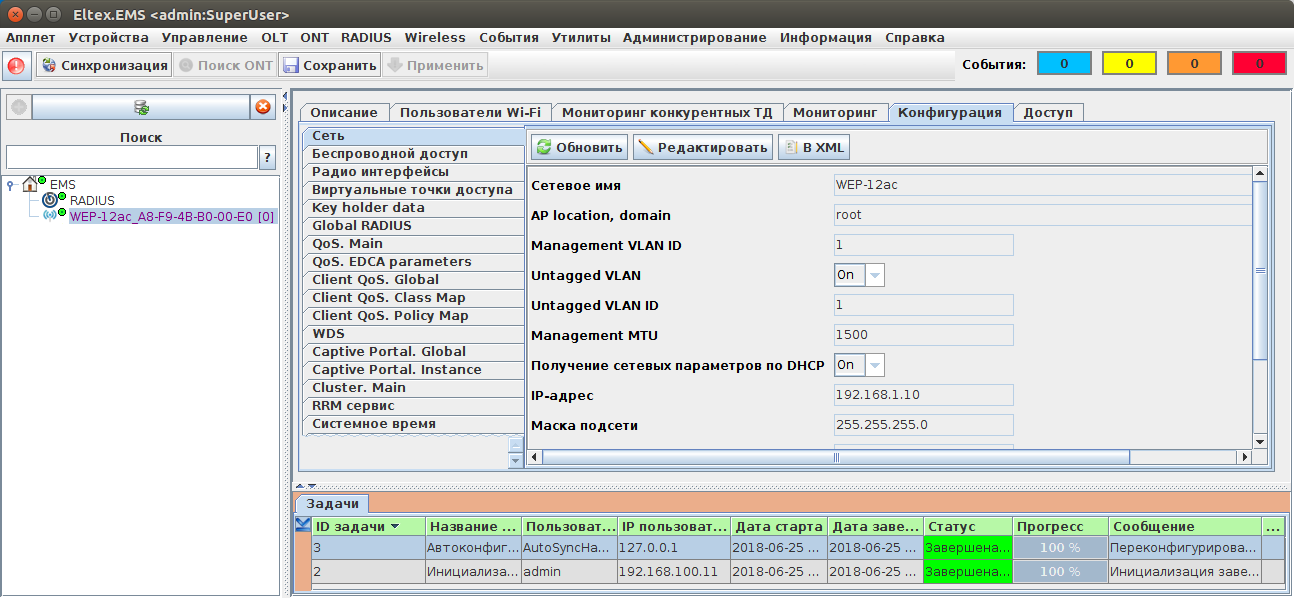This screenshot has width=1294, height=598.
Task: Click Сохранить with the floppy disk icon
Action: (x=330, y=66)
